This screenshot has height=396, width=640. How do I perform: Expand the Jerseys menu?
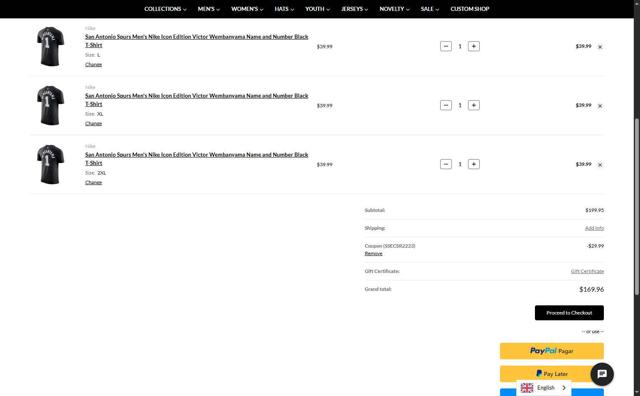[x=354, y=9]
